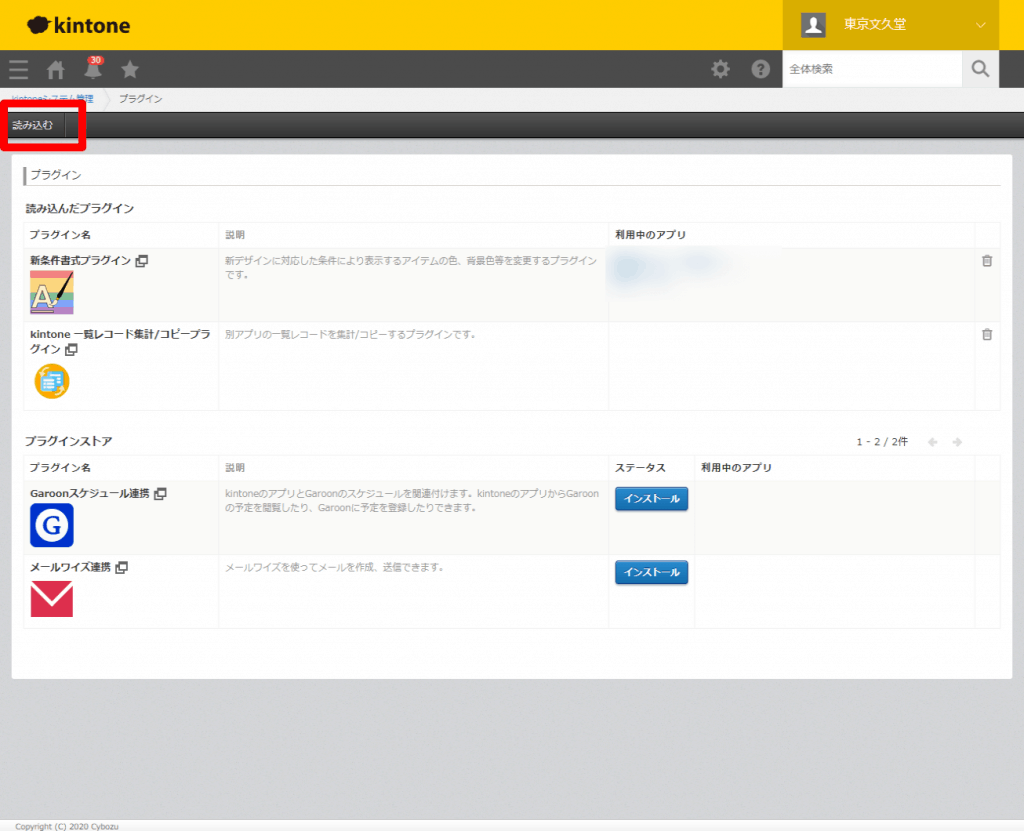Install the メールワイズ連携 plugin
Viewport: 1024px width, 831px height.
coord(651,572)
